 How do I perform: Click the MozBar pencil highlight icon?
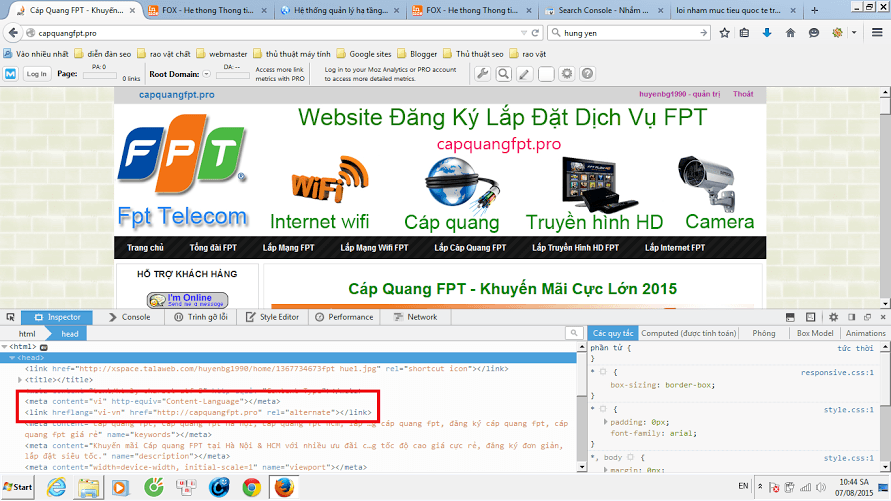pos(524,74)
